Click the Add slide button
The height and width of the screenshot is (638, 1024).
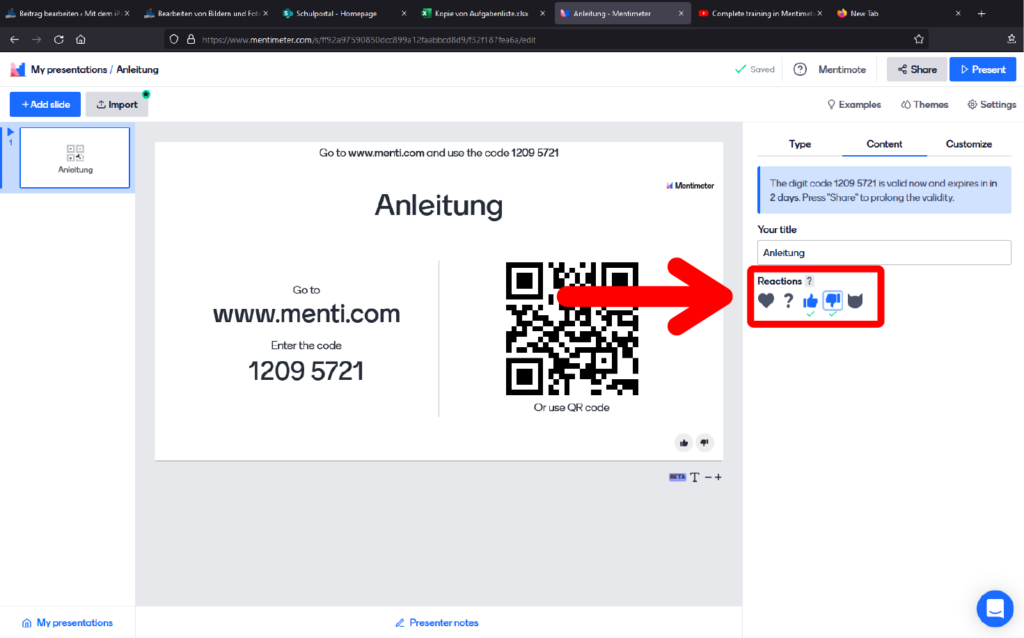point(45,104)
